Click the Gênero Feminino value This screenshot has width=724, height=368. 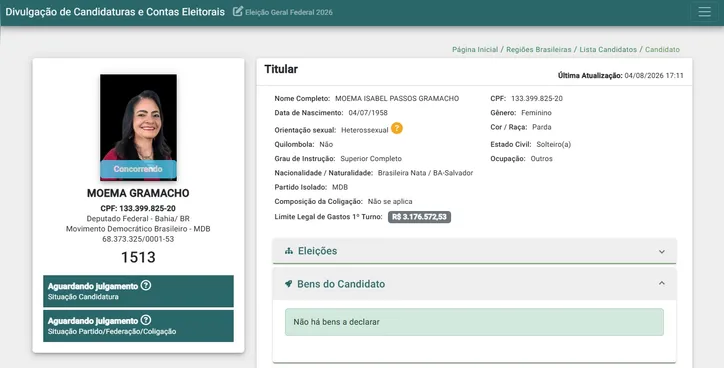[537, 113]
